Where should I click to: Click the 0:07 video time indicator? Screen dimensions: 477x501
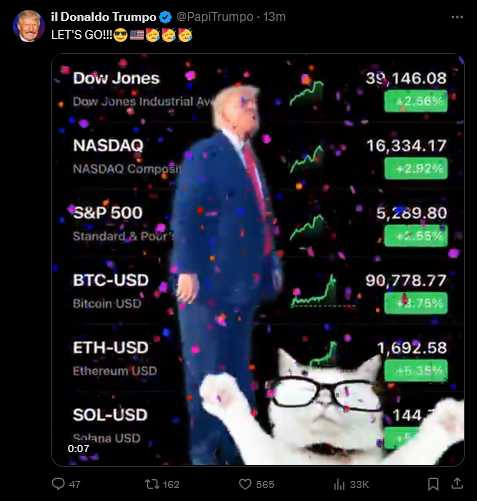78,449
